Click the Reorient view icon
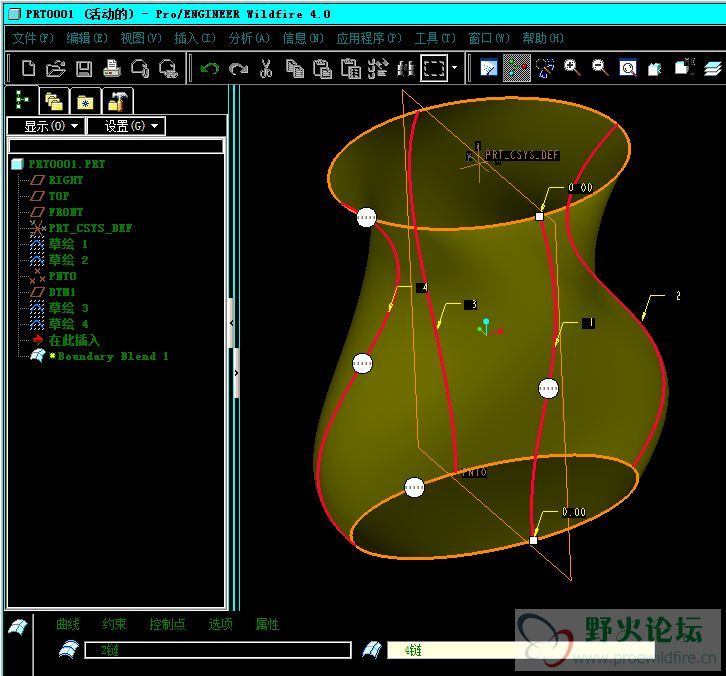The image size is (726, 676). [655, 69]
